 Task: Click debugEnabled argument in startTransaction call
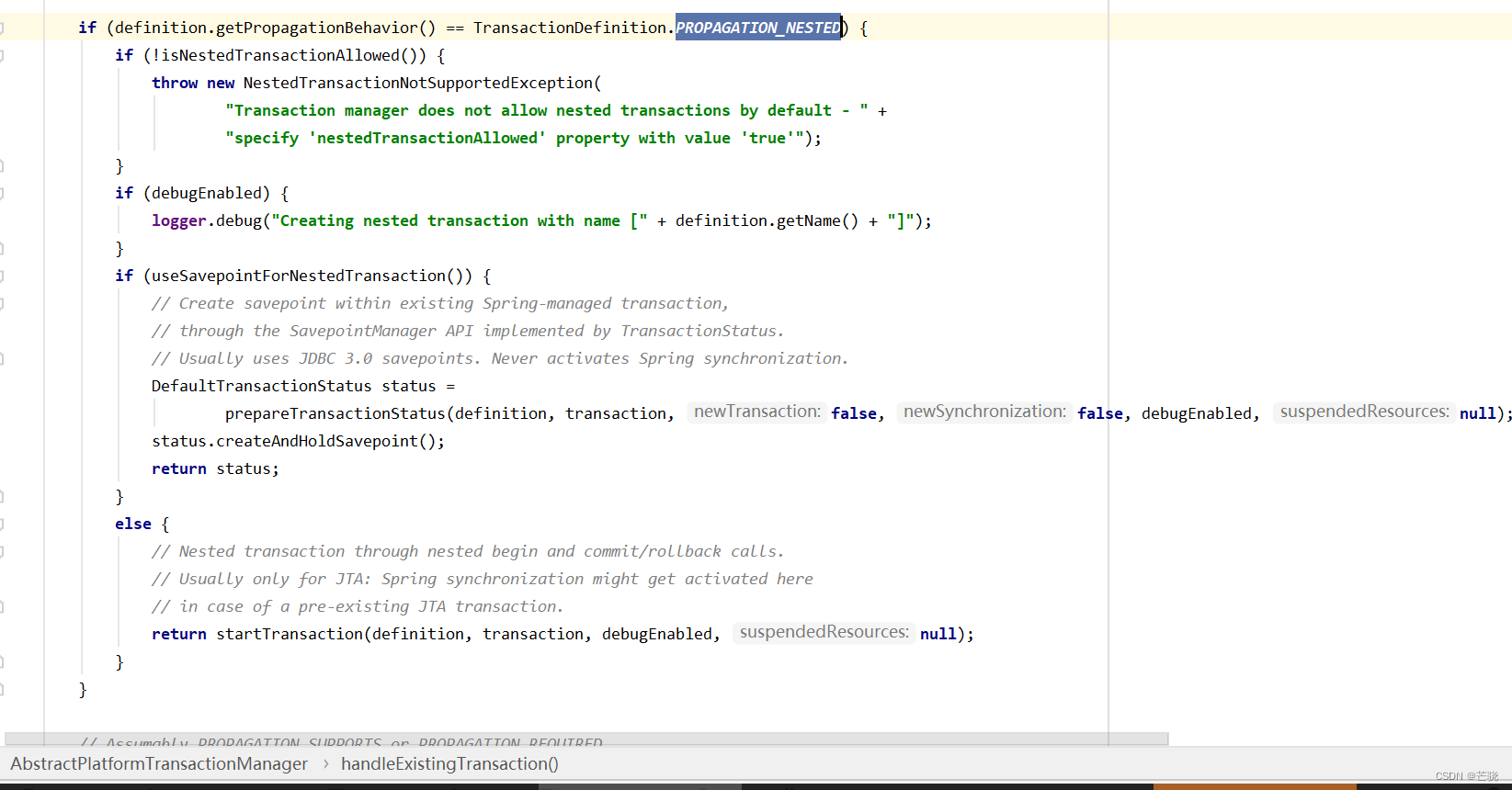click(656, 634)
